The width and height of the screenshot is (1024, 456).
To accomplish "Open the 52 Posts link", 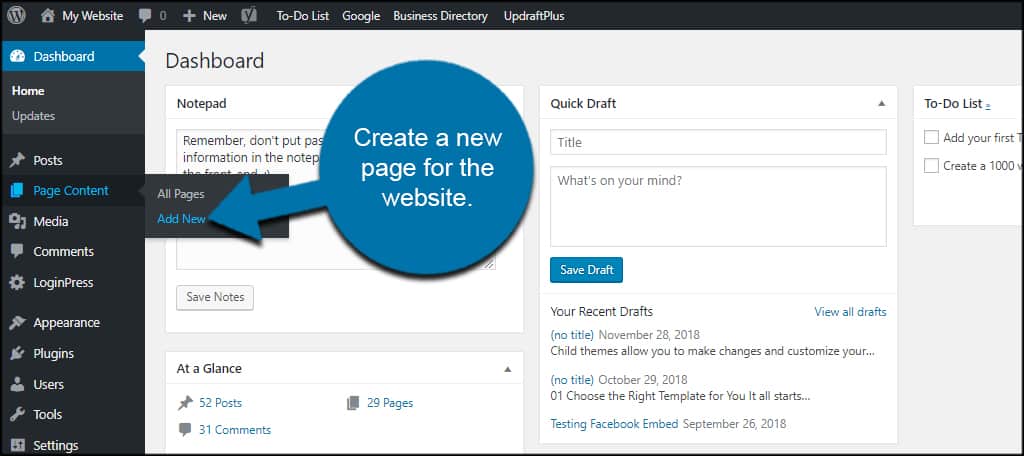I will 220,402.
